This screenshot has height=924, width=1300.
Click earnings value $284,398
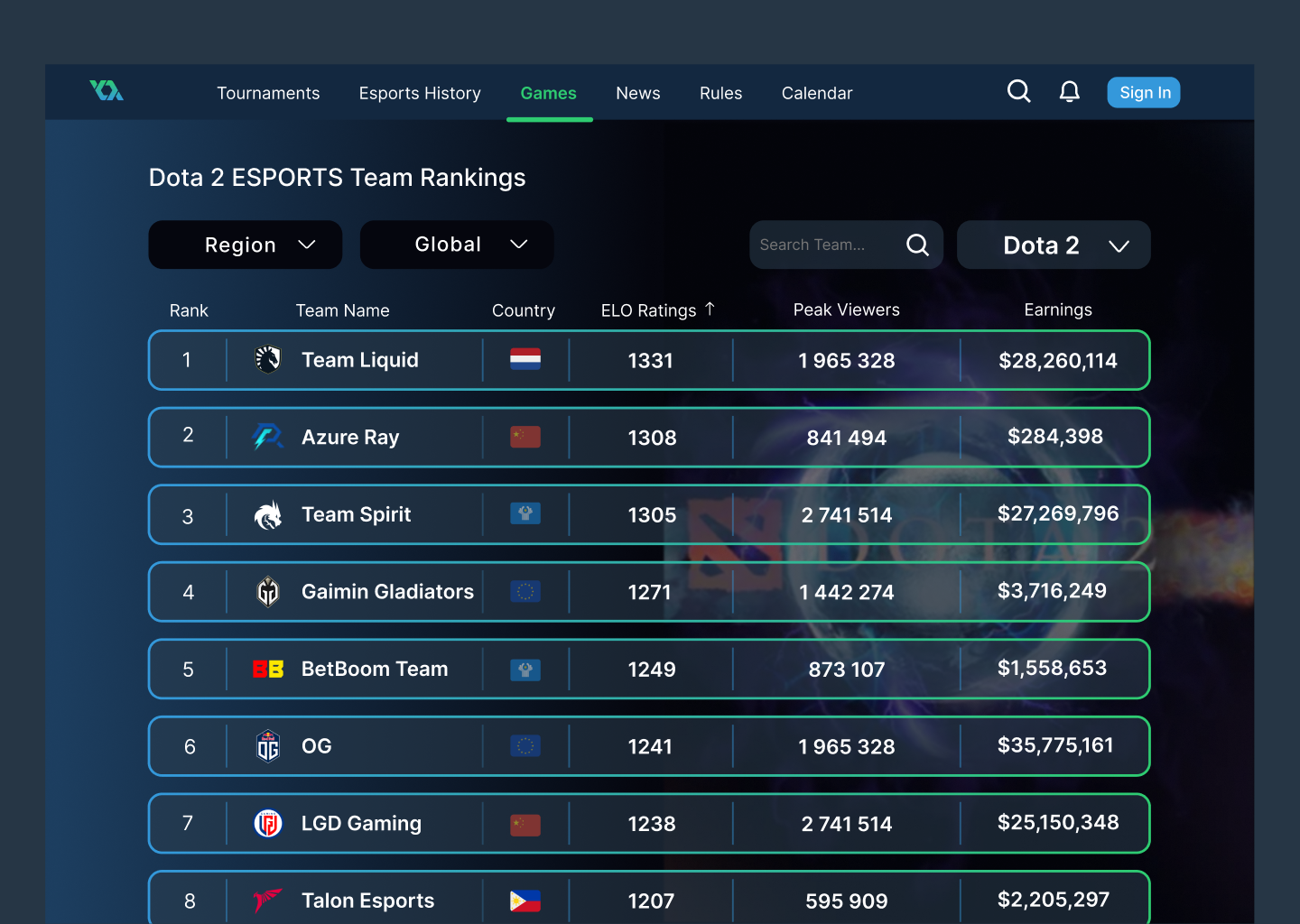[x=1055, y=436]
